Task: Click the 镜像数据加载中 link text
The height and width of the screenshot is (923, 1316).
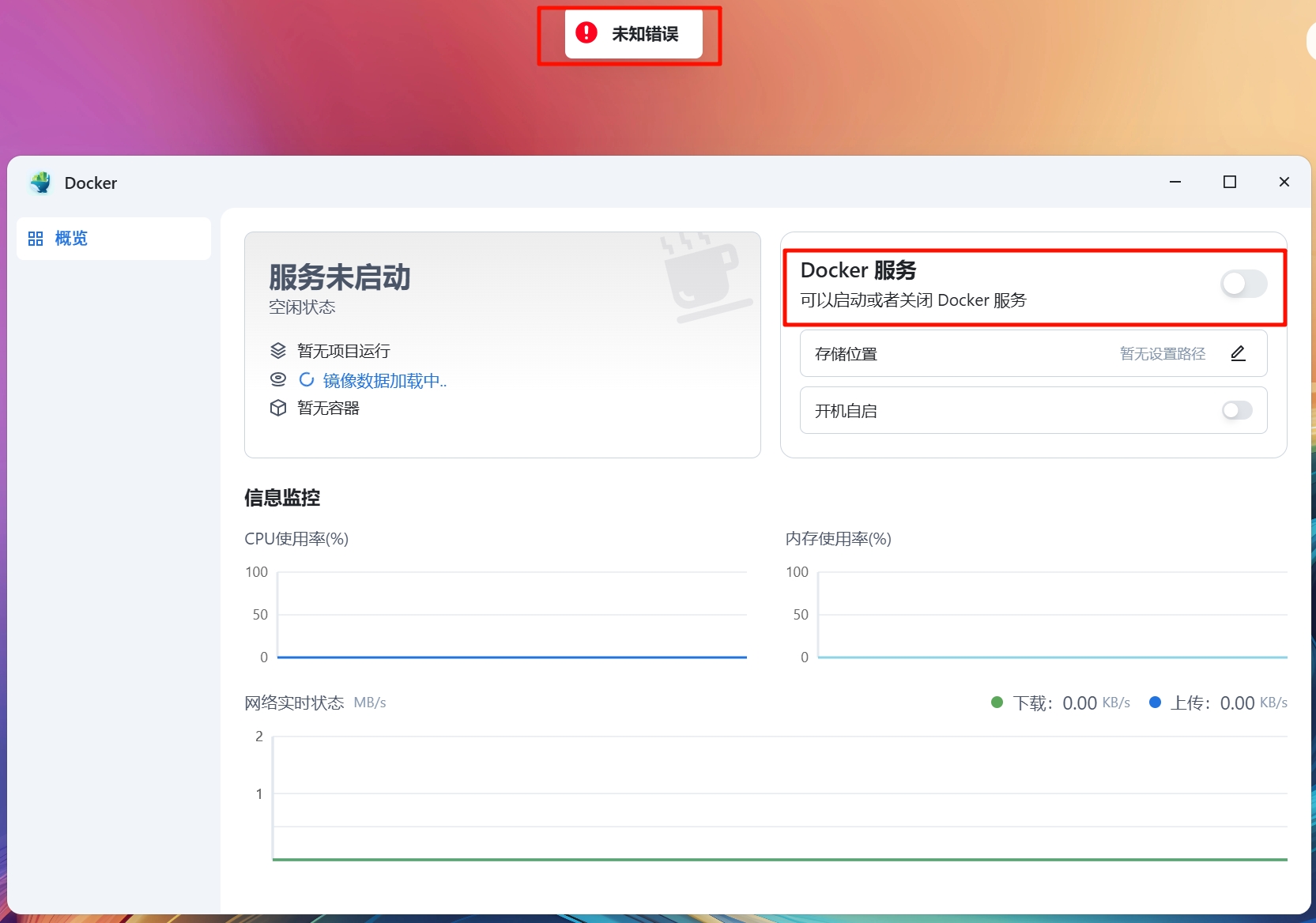Action: click(x=384, y=381)
